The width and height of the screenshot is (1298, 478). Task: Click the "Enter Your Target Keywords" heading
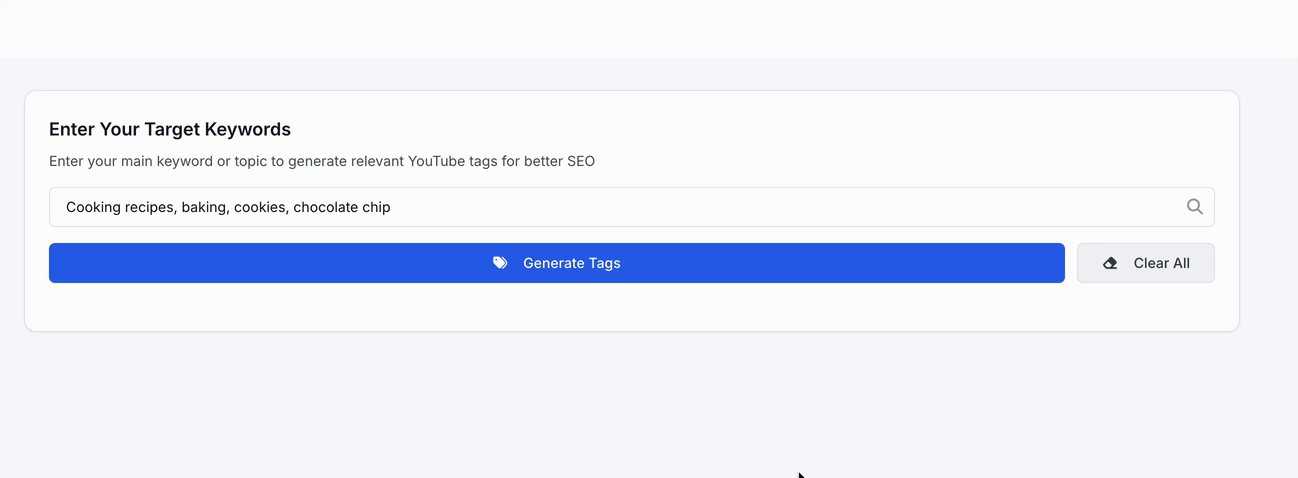click(170, 129)
